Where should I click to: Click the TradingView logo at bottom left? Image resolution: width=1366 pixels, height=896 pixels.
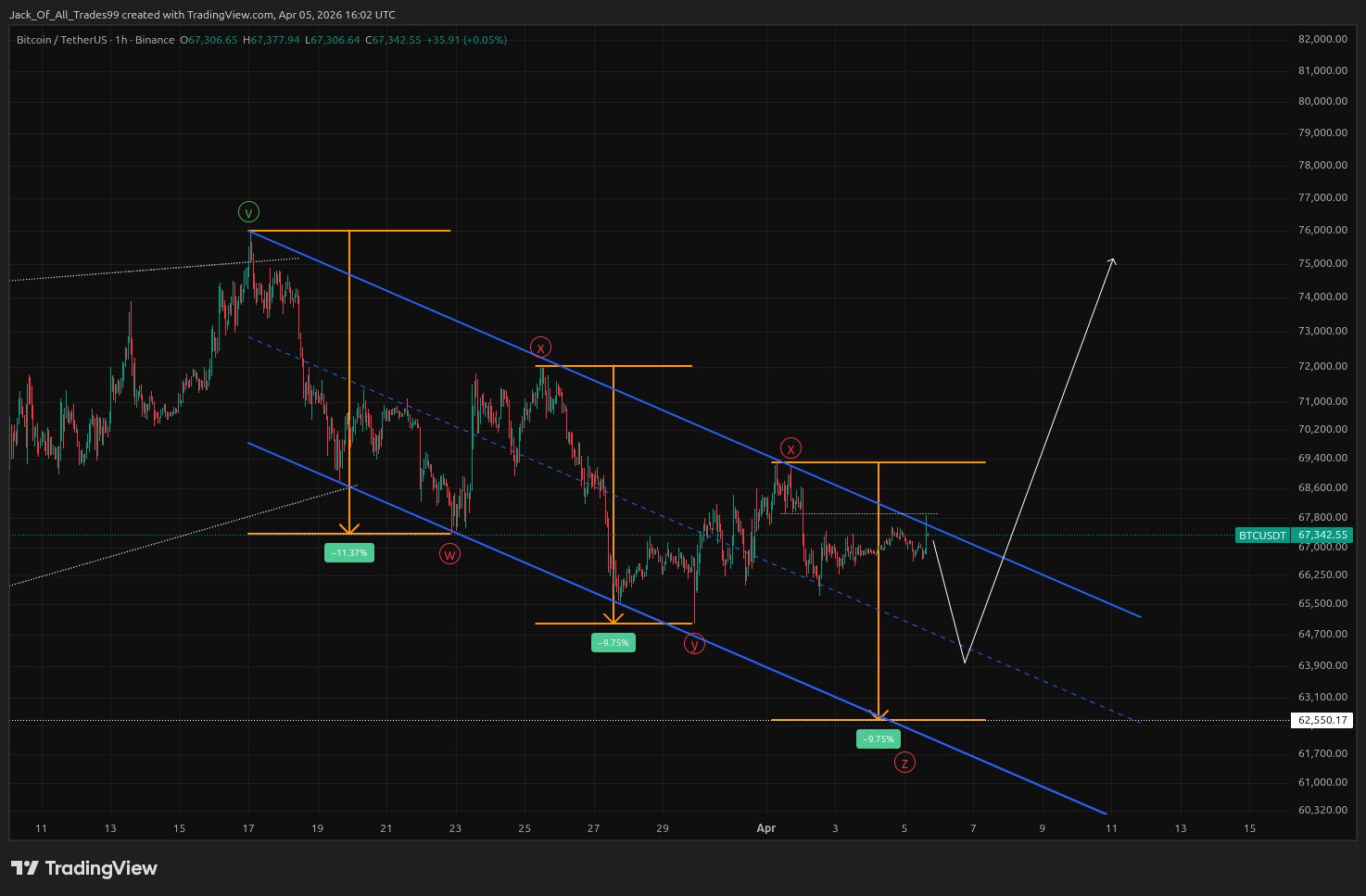point(84,868)
